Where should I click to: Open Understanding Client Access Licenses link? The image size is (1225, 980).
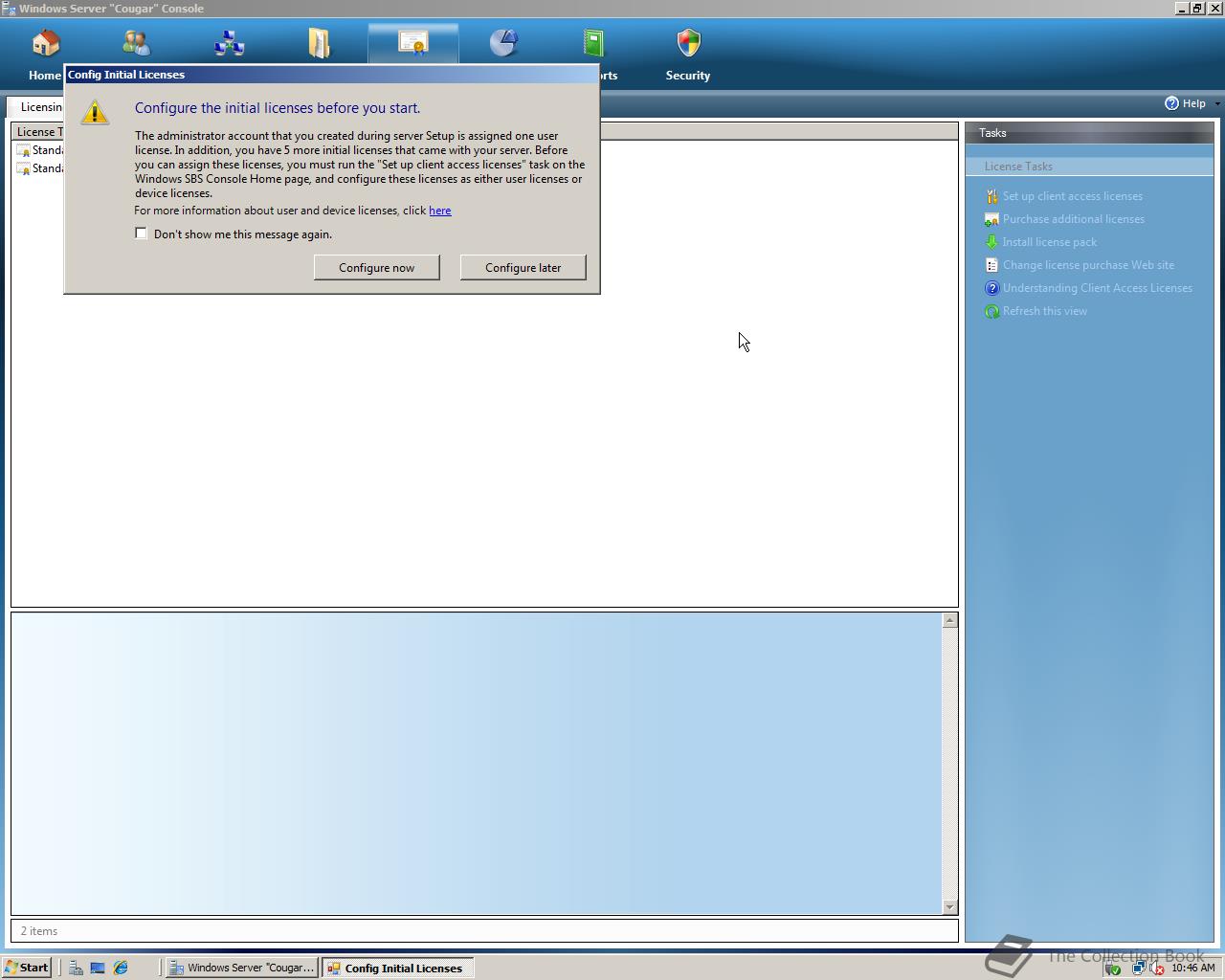(x=1098, y=288)
